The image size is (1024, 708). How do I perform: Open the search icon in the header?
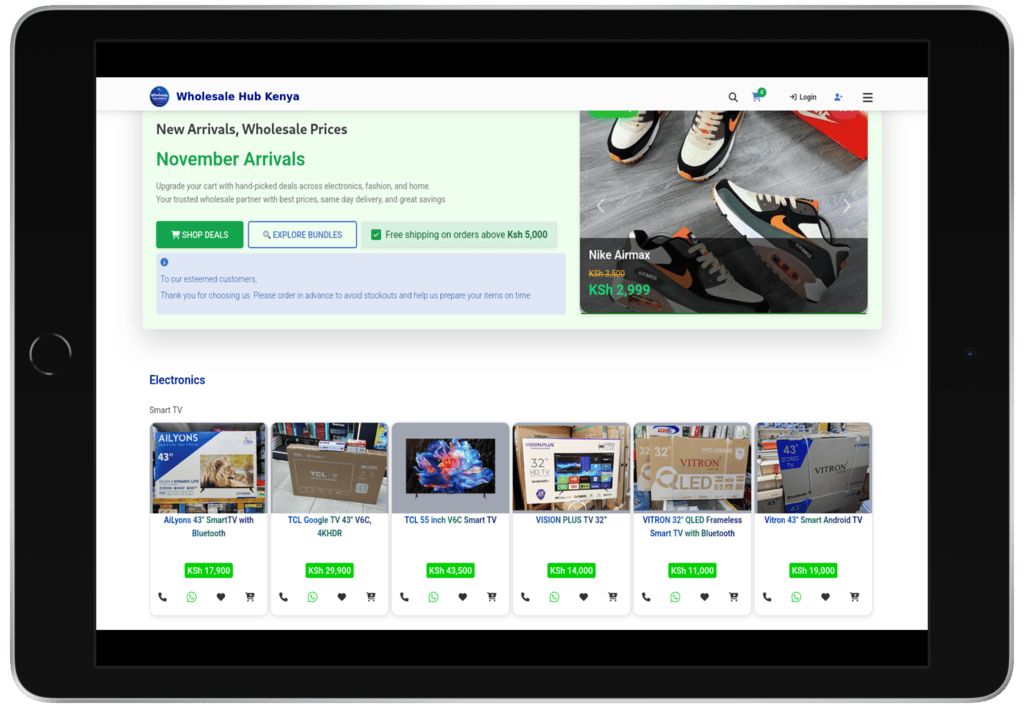point(733,97)
